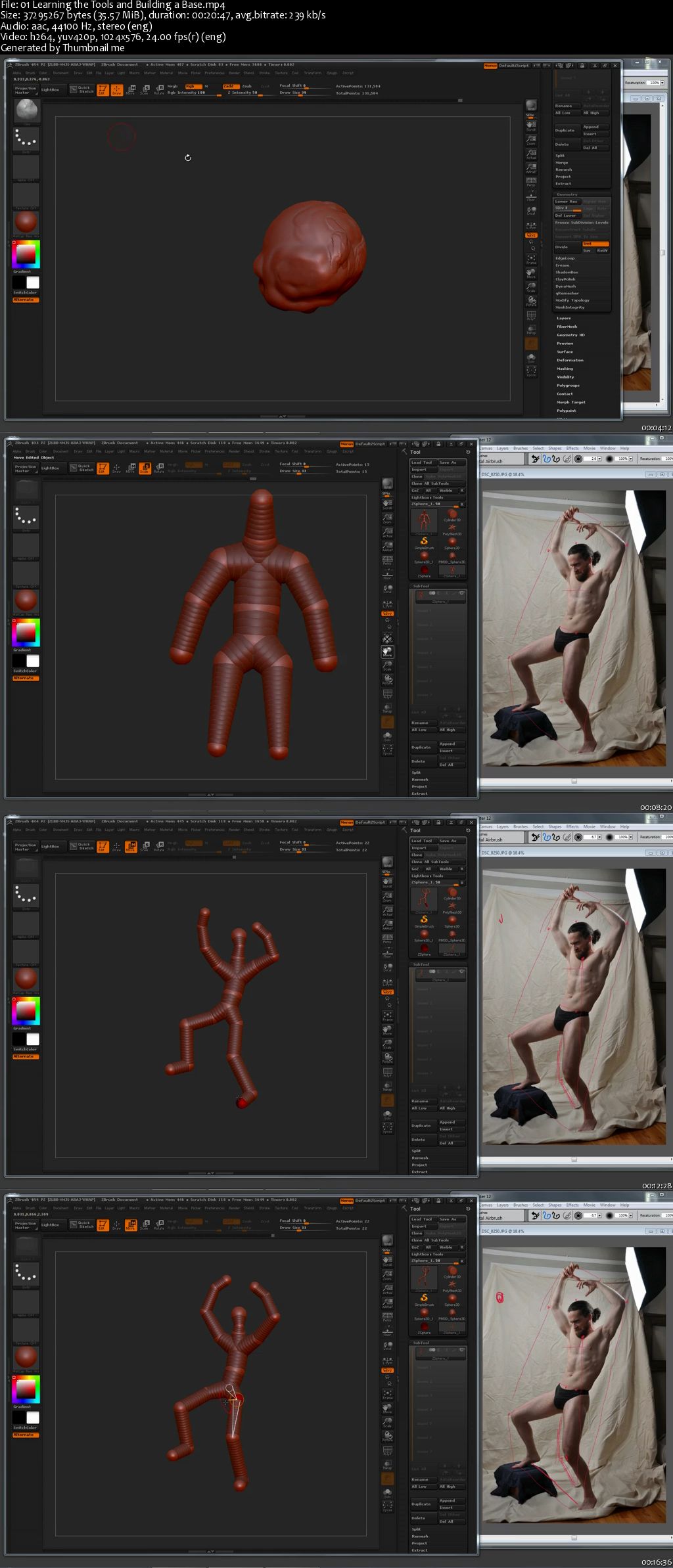The height and width of the screenshot is (1568, 673).
Task: In the 00:08:20 frame, select the Cylinder3D tool icon
Action: click(452, 515)
